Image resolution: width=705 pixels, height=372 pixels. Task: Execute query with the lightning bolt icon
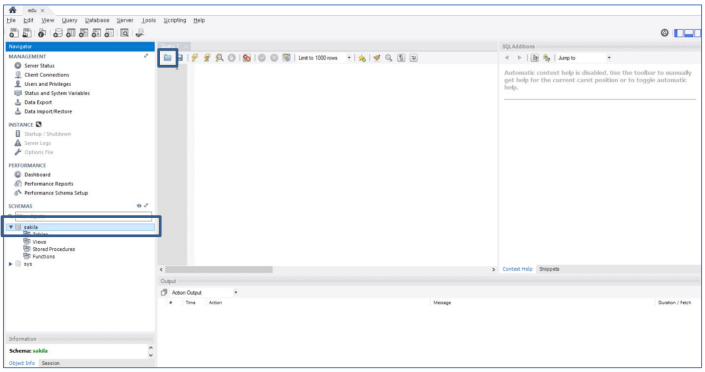(x=195, y=58)
